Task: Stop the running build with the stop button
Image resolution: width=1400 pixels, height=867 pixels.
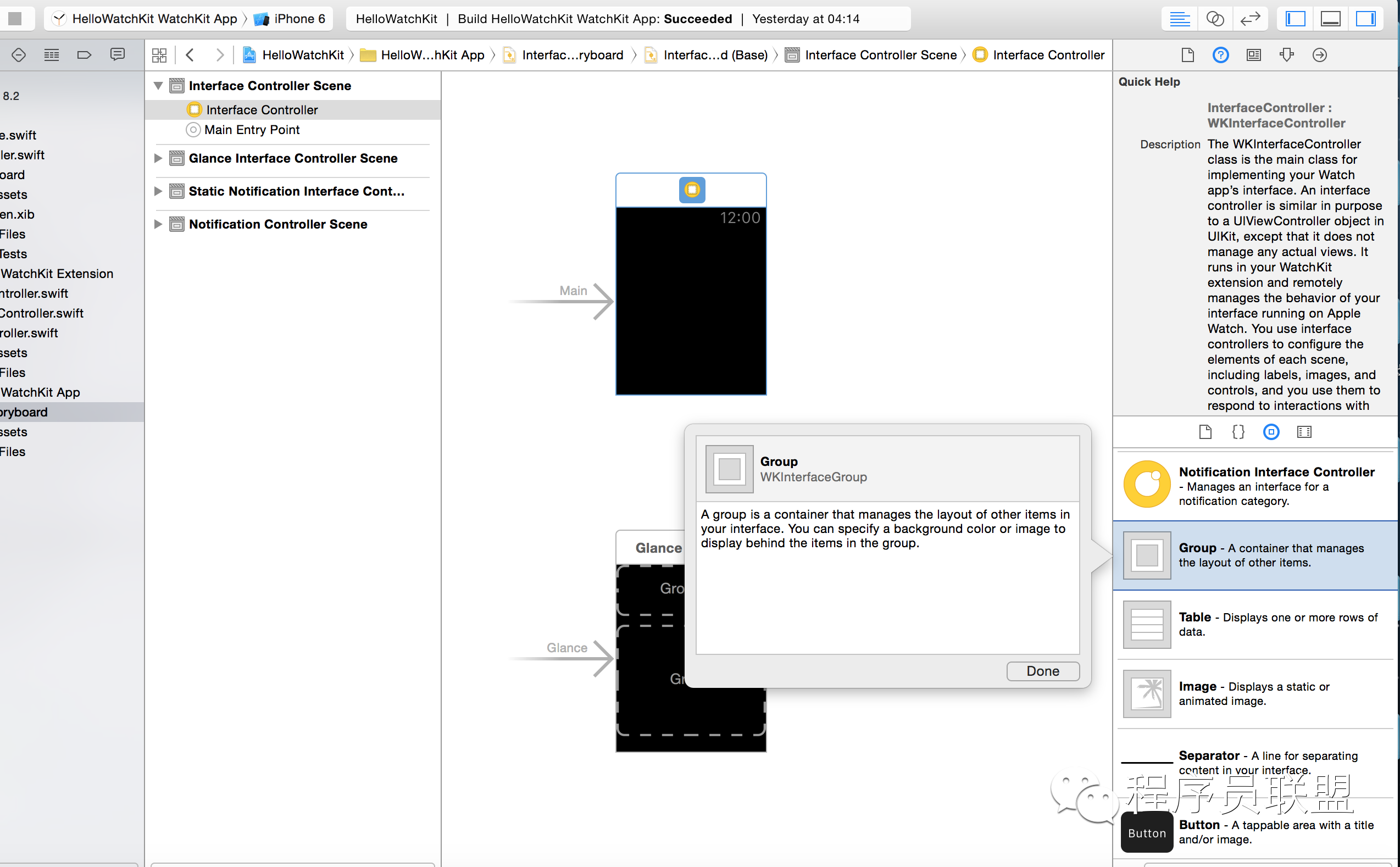Action: [x=15, y=18]
